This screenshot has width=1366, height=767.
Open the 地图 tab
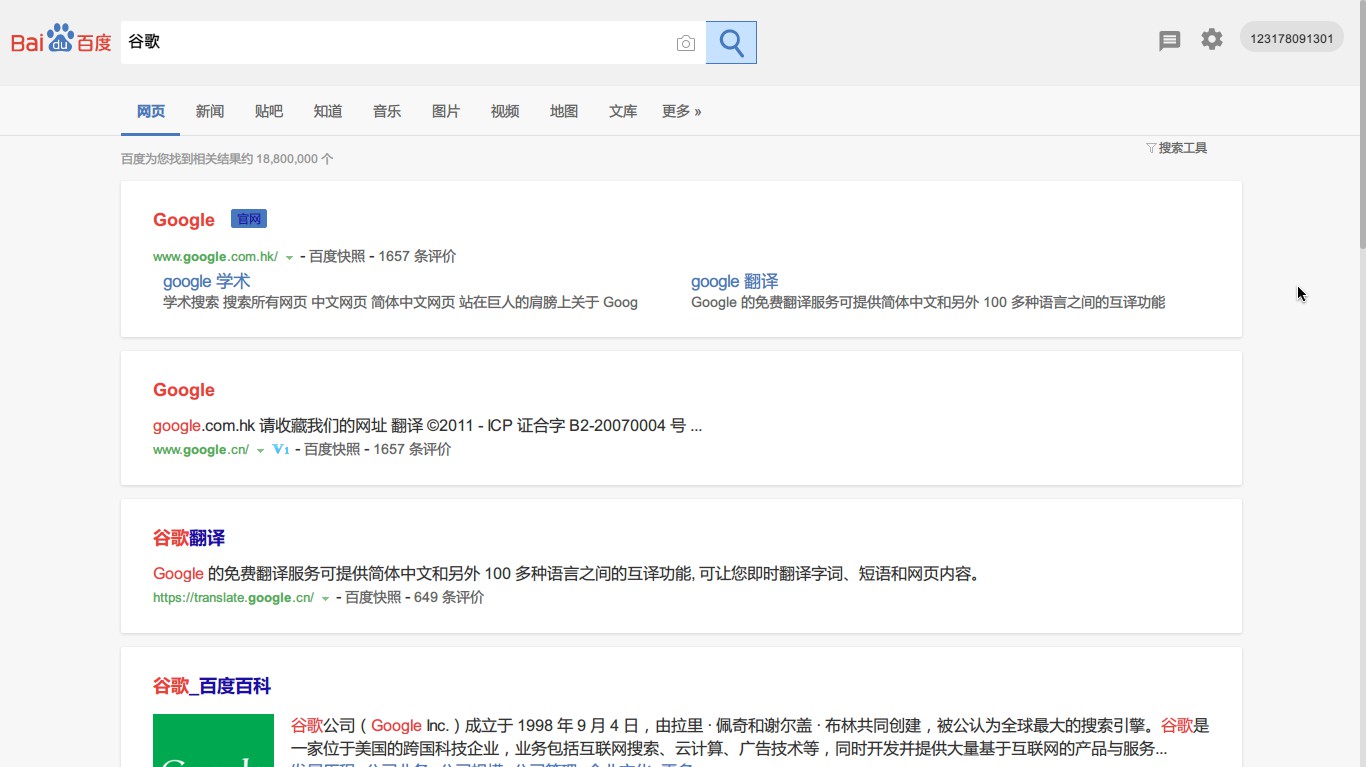(564, 111)
